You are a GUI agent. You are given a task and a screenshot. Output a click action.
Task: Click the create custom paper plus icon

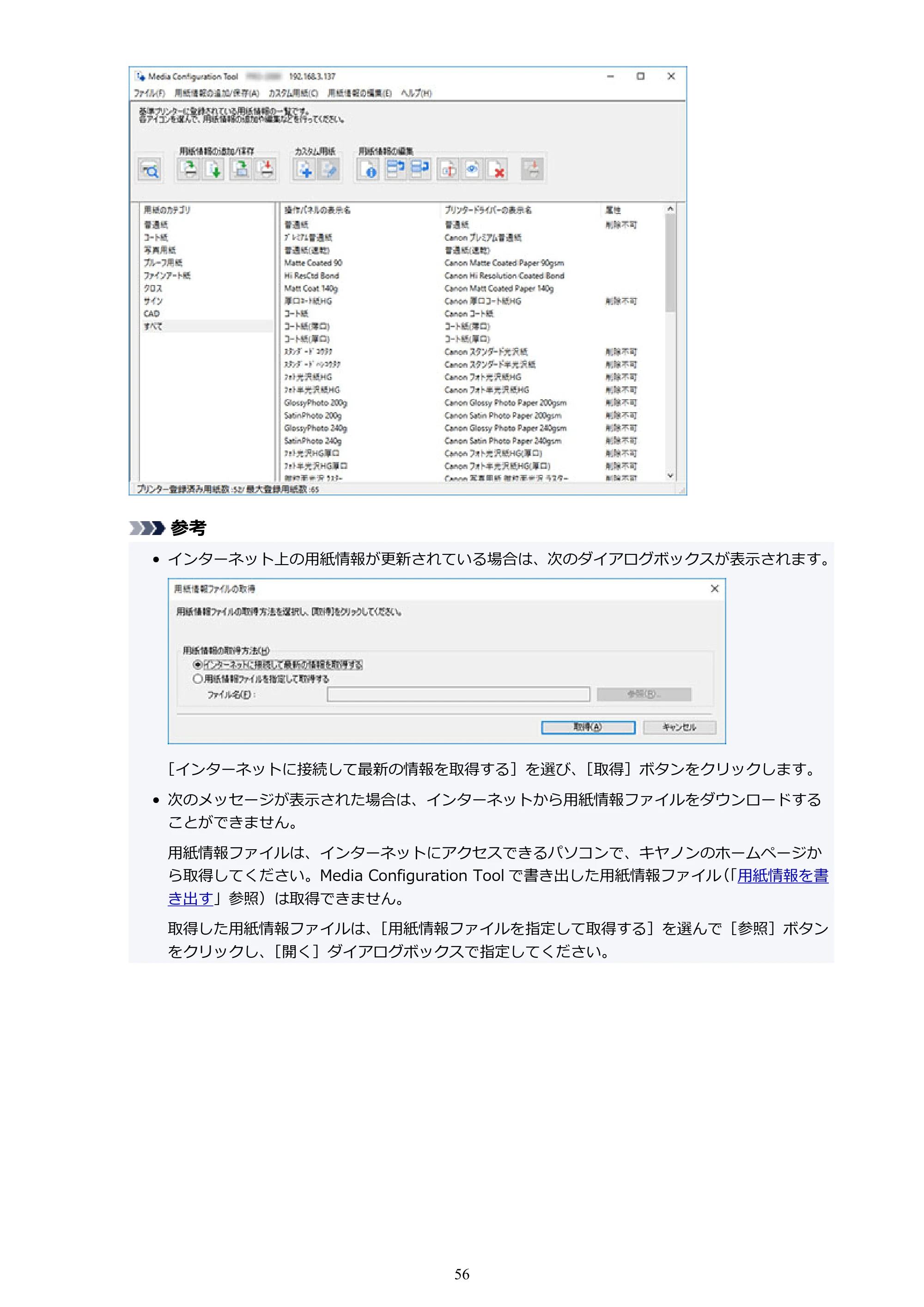pyautogui.click(x=304, y=169)
